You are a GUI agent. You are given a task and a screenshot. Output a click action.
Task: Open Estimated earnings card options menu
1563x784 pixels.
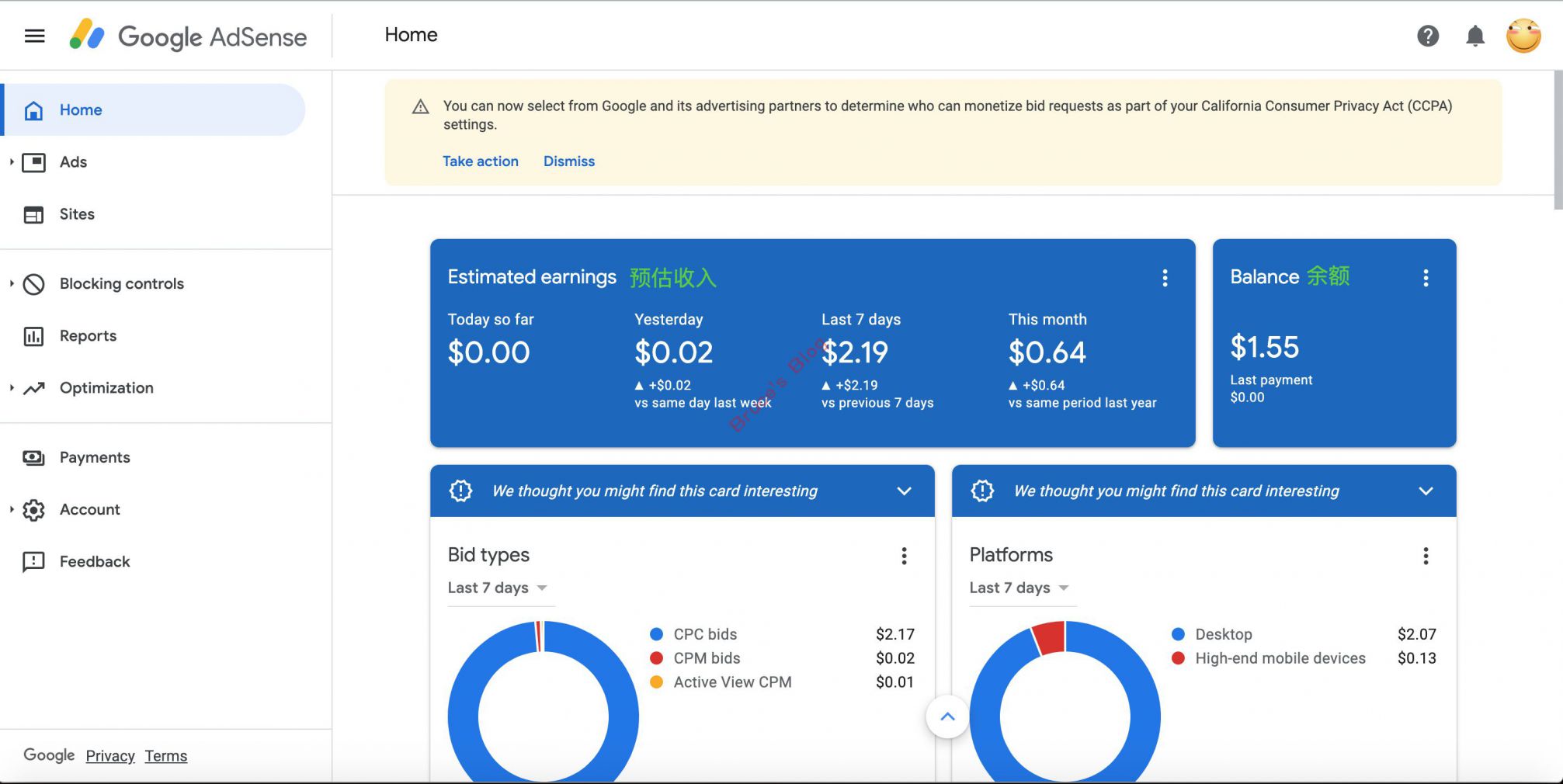coord(1164,278)
